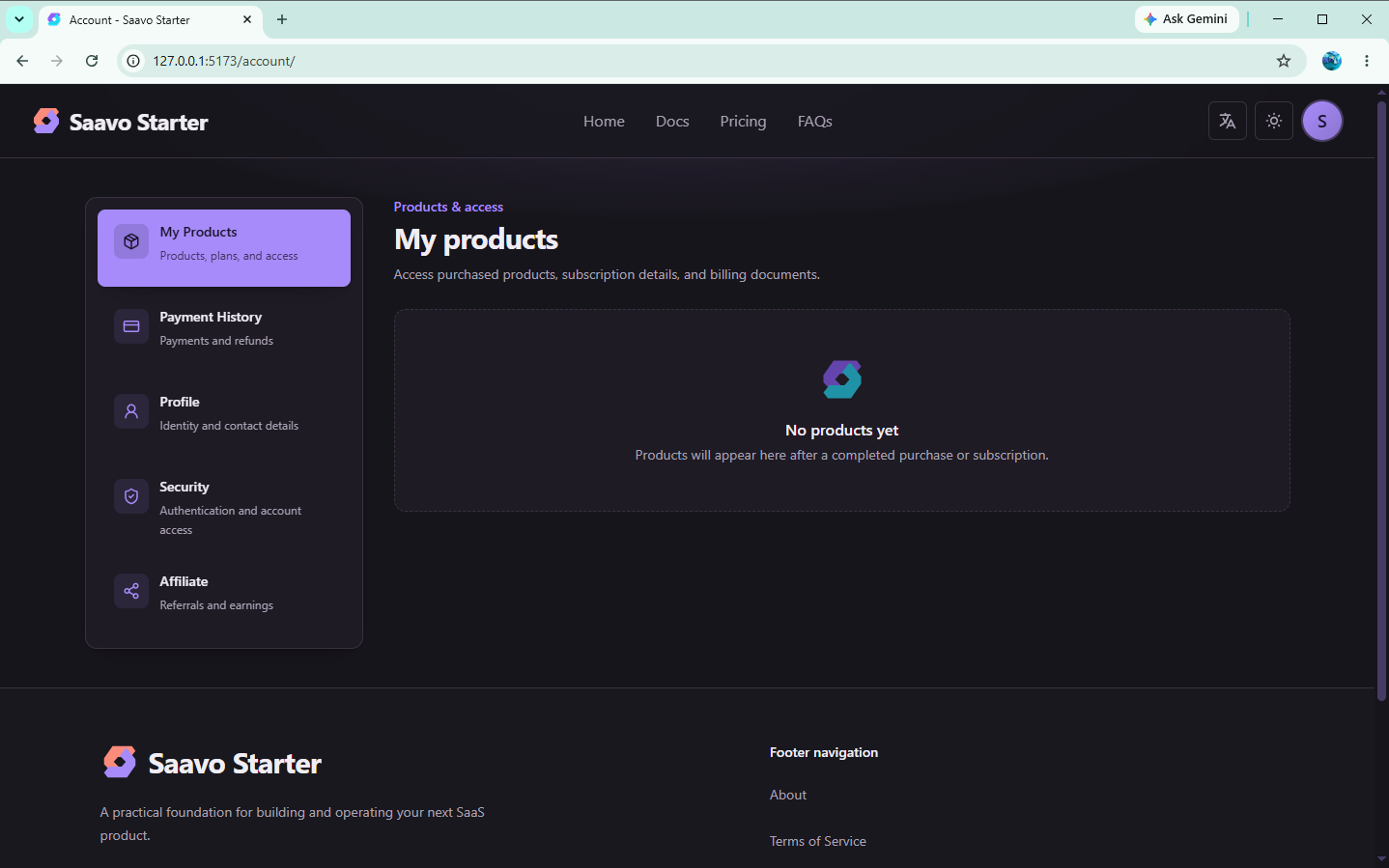Click the Saavo logo in the footer
This screenshot has height=868, width=1389.
point(120,762)
